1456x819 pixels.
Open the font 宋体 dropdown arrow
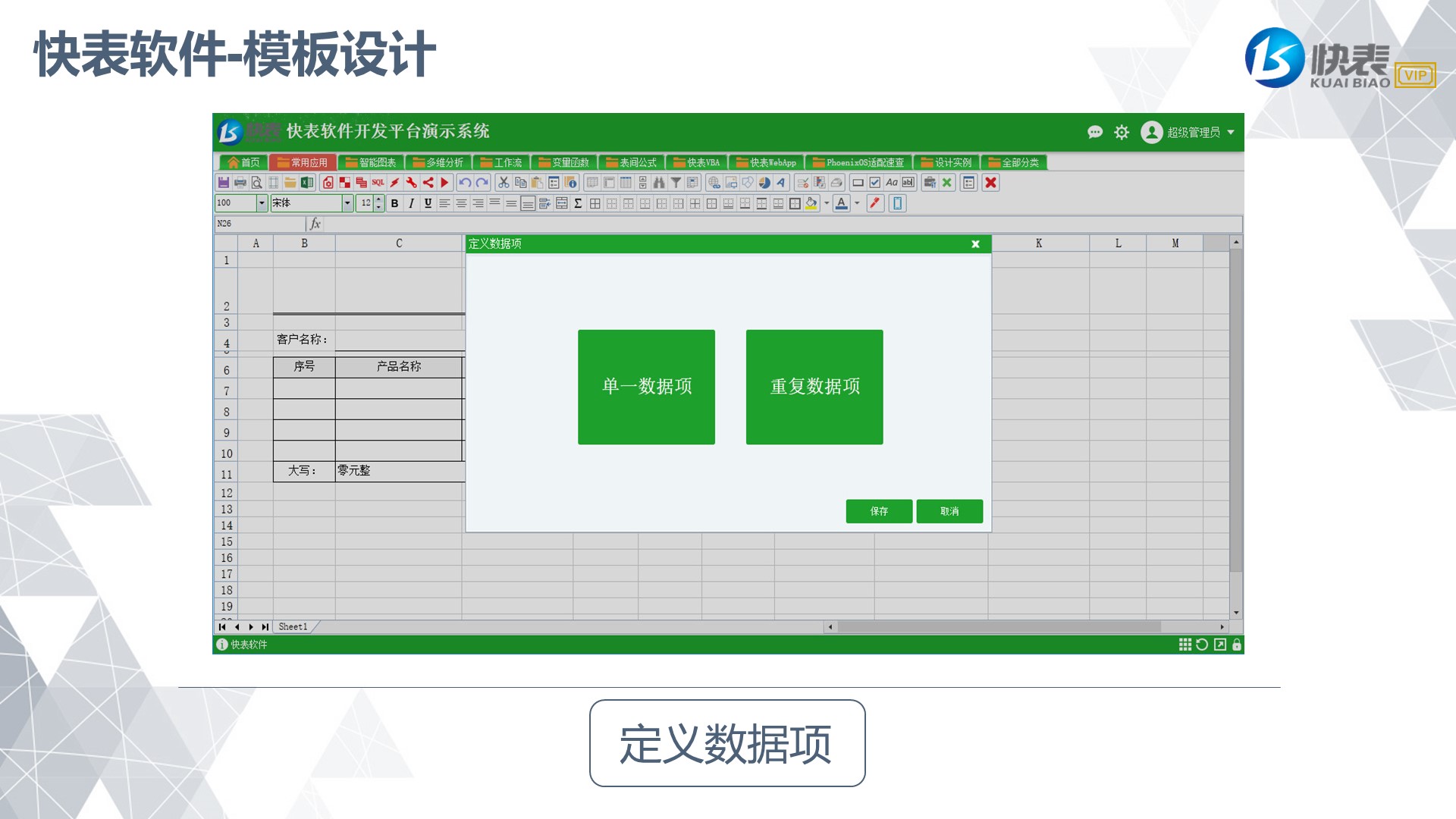pyautogui.click(x=347, y=203)
